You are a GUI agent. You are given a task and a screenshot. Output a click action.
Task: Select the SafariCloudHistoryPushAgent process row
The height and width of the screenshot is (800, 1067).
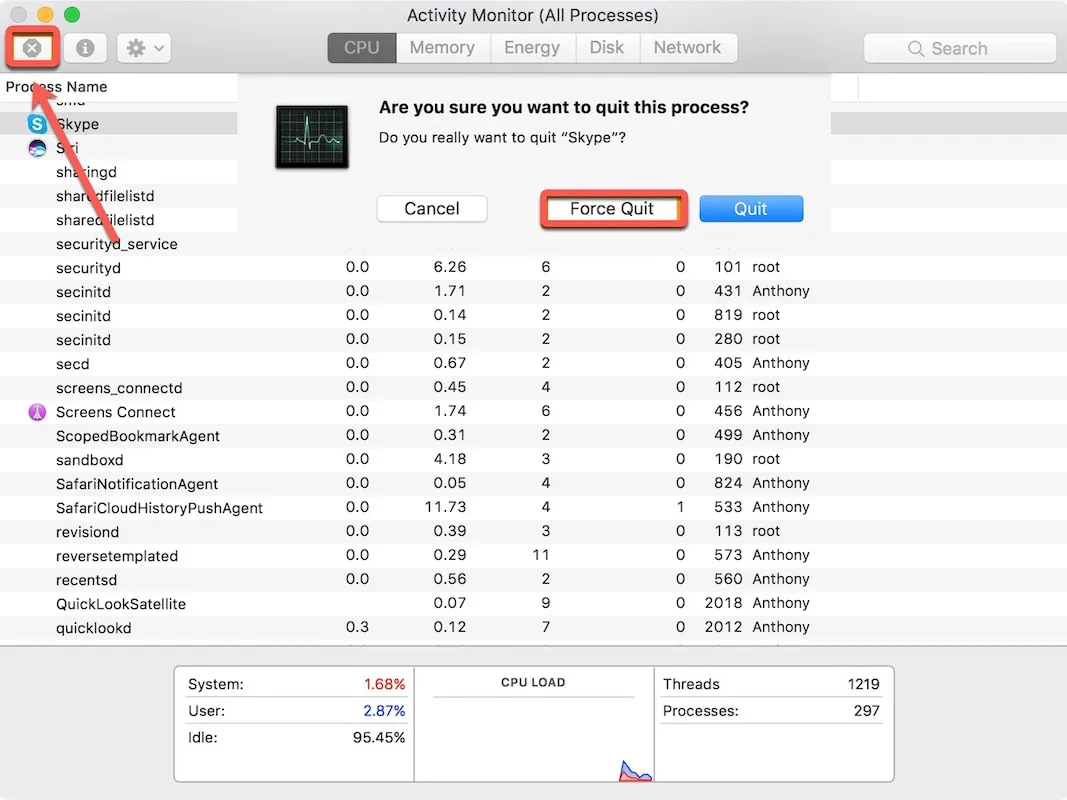pos(159,508)
